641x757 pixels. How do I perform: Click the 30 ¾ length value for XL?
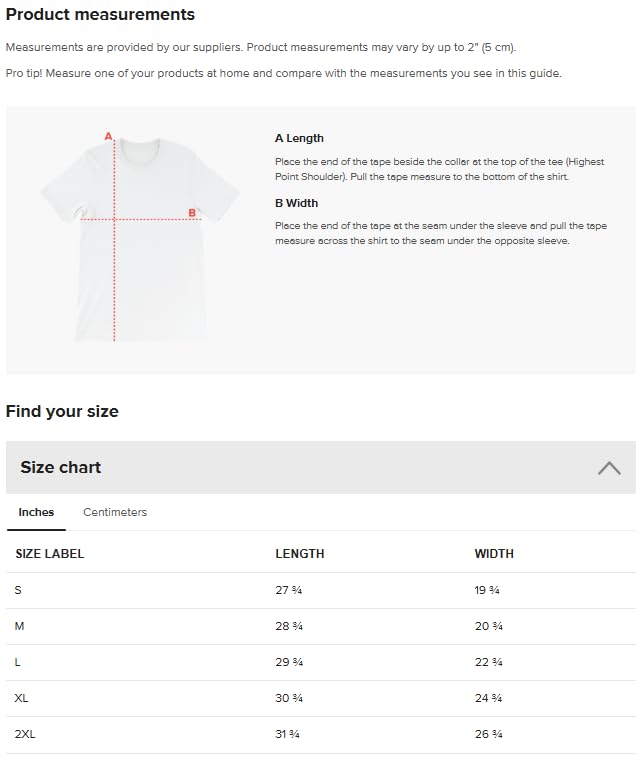coord(289,698)
